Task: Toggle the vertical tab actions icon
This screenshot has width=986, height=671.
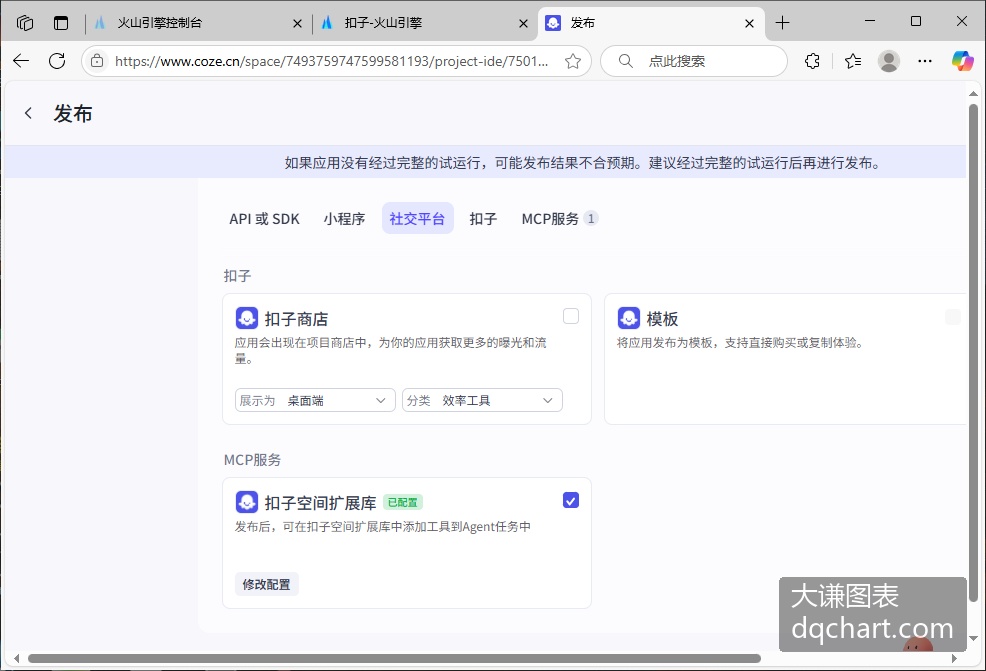Action: pos(61,23)
